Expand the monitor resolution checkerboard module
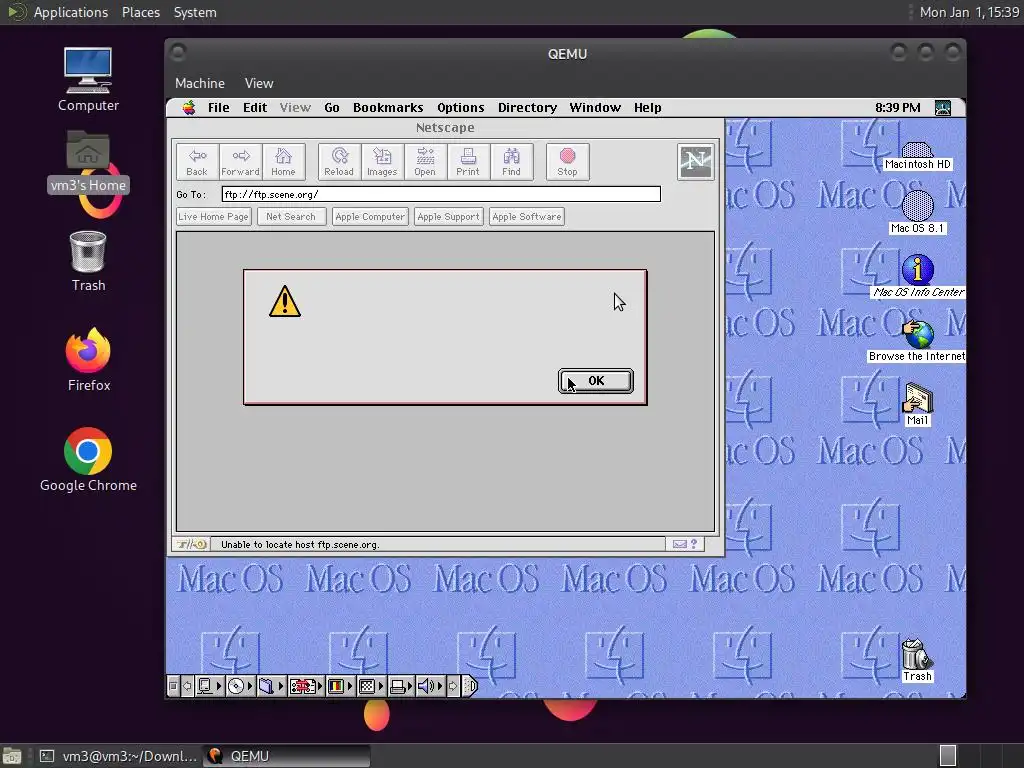 click(370, 686)
